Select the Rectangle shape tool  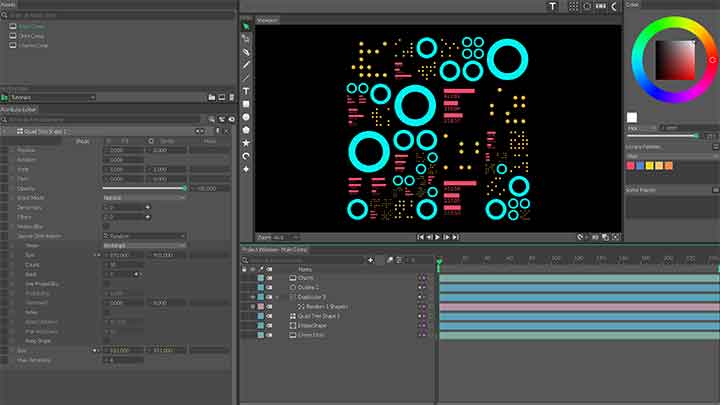(x=246, y=104)
